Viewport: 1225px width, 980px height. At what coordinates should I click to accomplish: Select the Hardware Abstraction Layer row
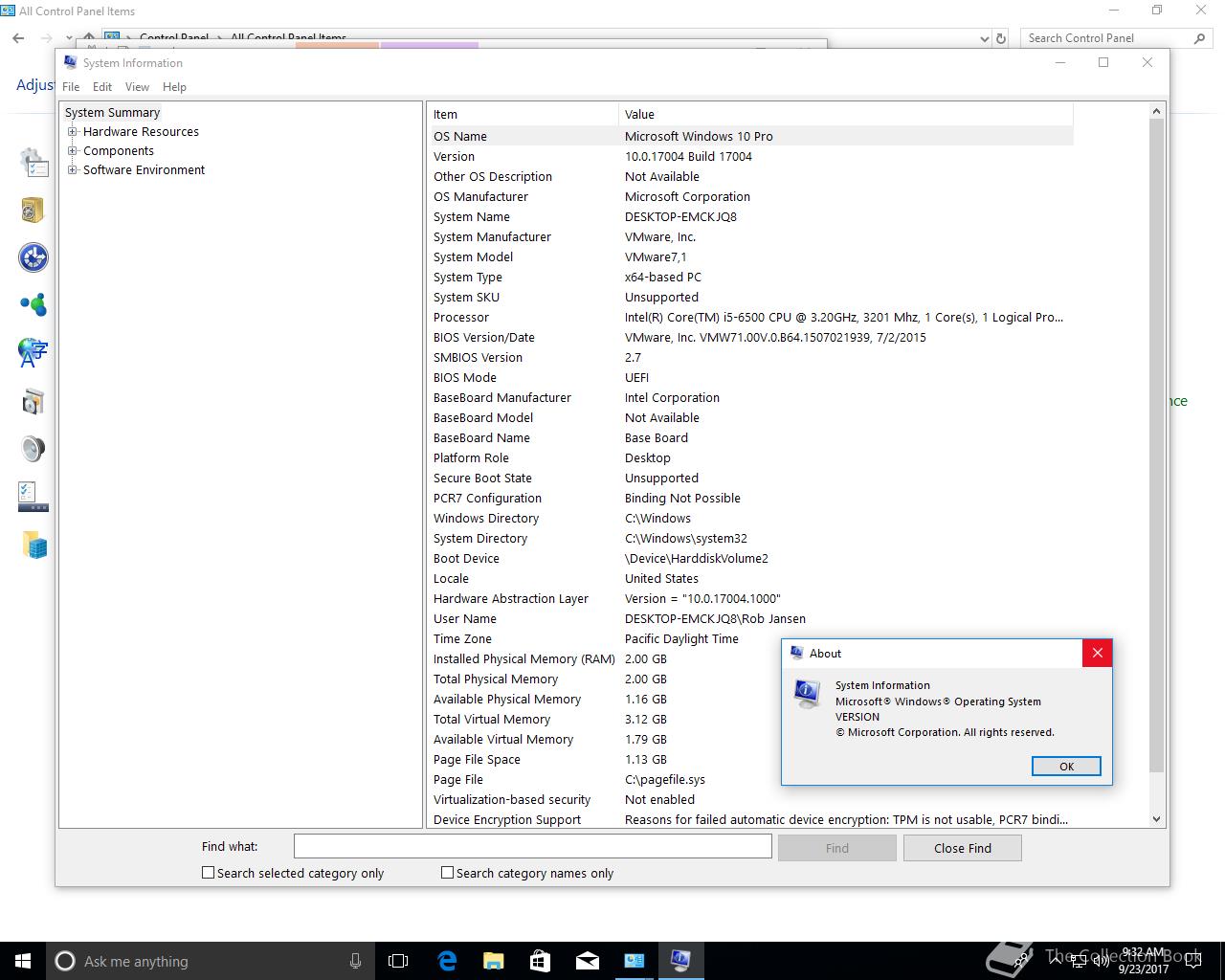pos(750,598)
